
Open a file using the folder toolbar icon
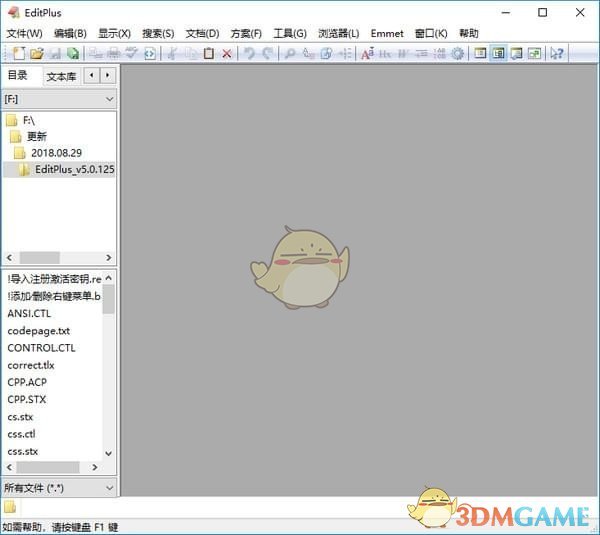point(37,53)
